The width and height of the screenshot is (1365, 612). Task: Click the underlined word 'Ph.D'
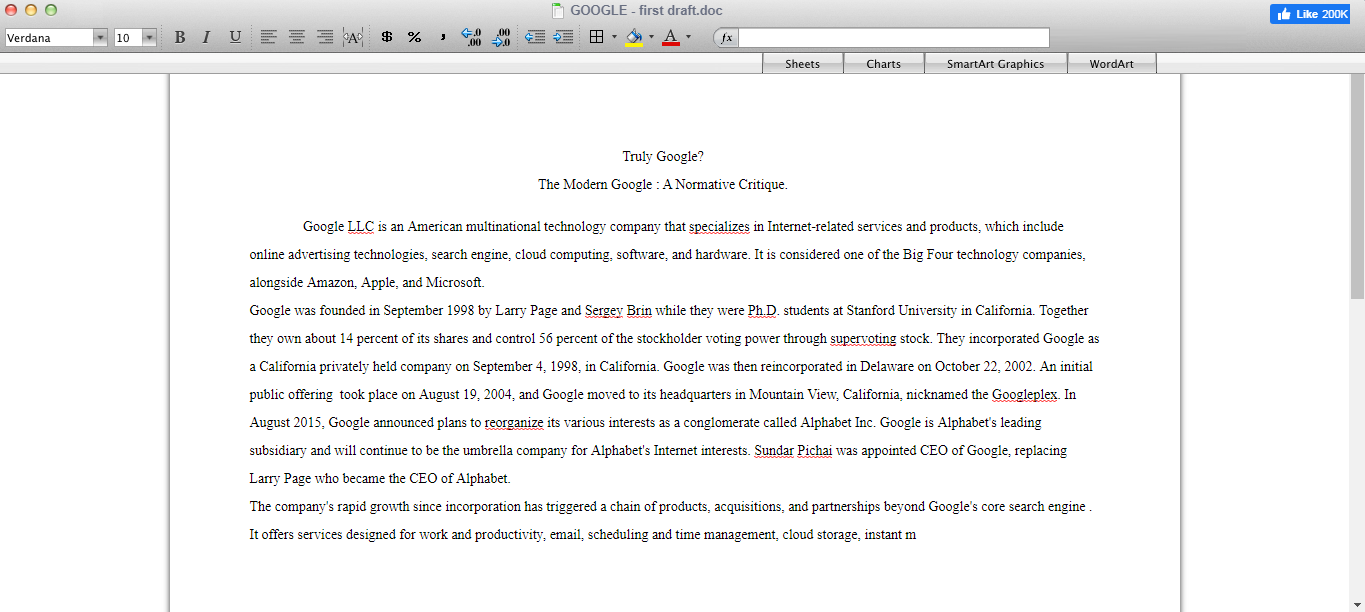[x=762, y=310]
